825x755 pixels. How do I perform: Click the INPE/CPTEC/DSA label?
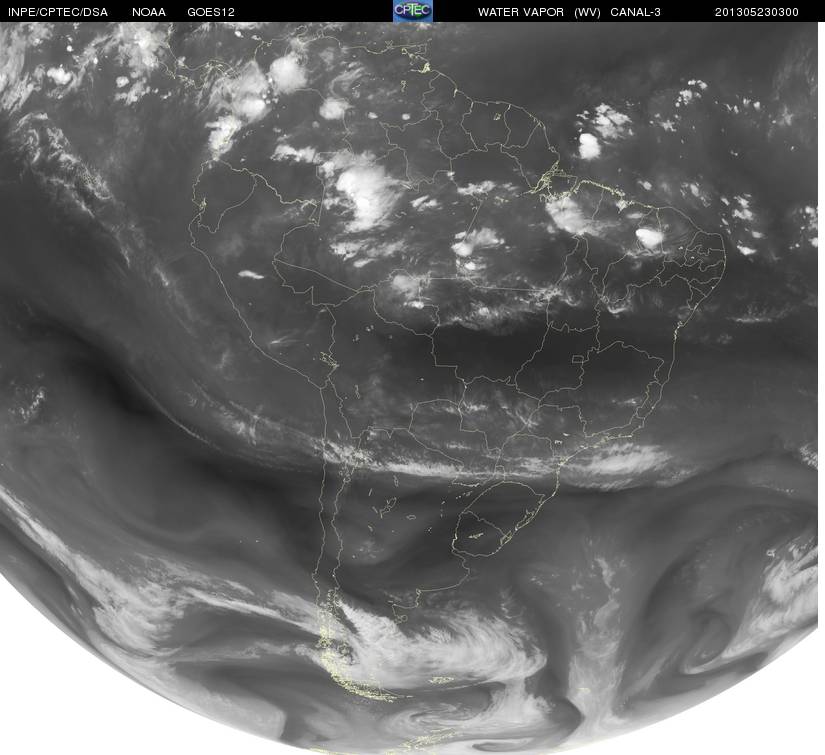[57, 12]
